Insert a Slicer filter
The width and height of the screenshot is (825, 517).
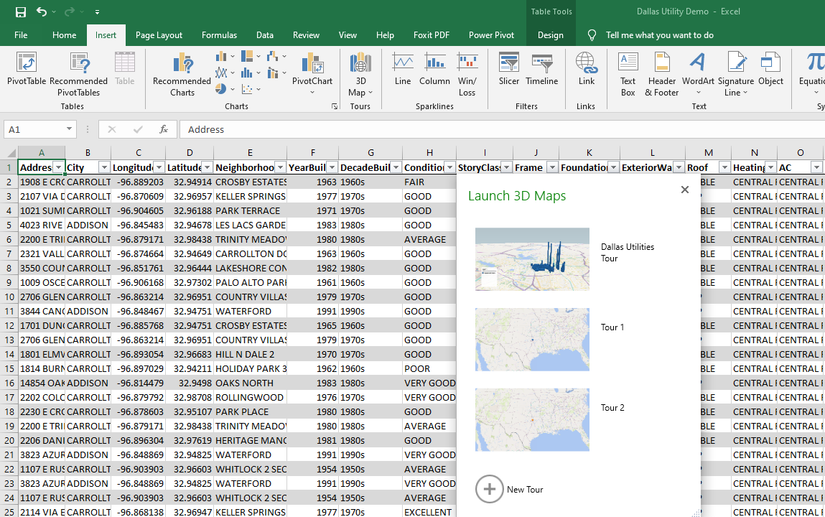pyautogui.click(x=509, y=69)
